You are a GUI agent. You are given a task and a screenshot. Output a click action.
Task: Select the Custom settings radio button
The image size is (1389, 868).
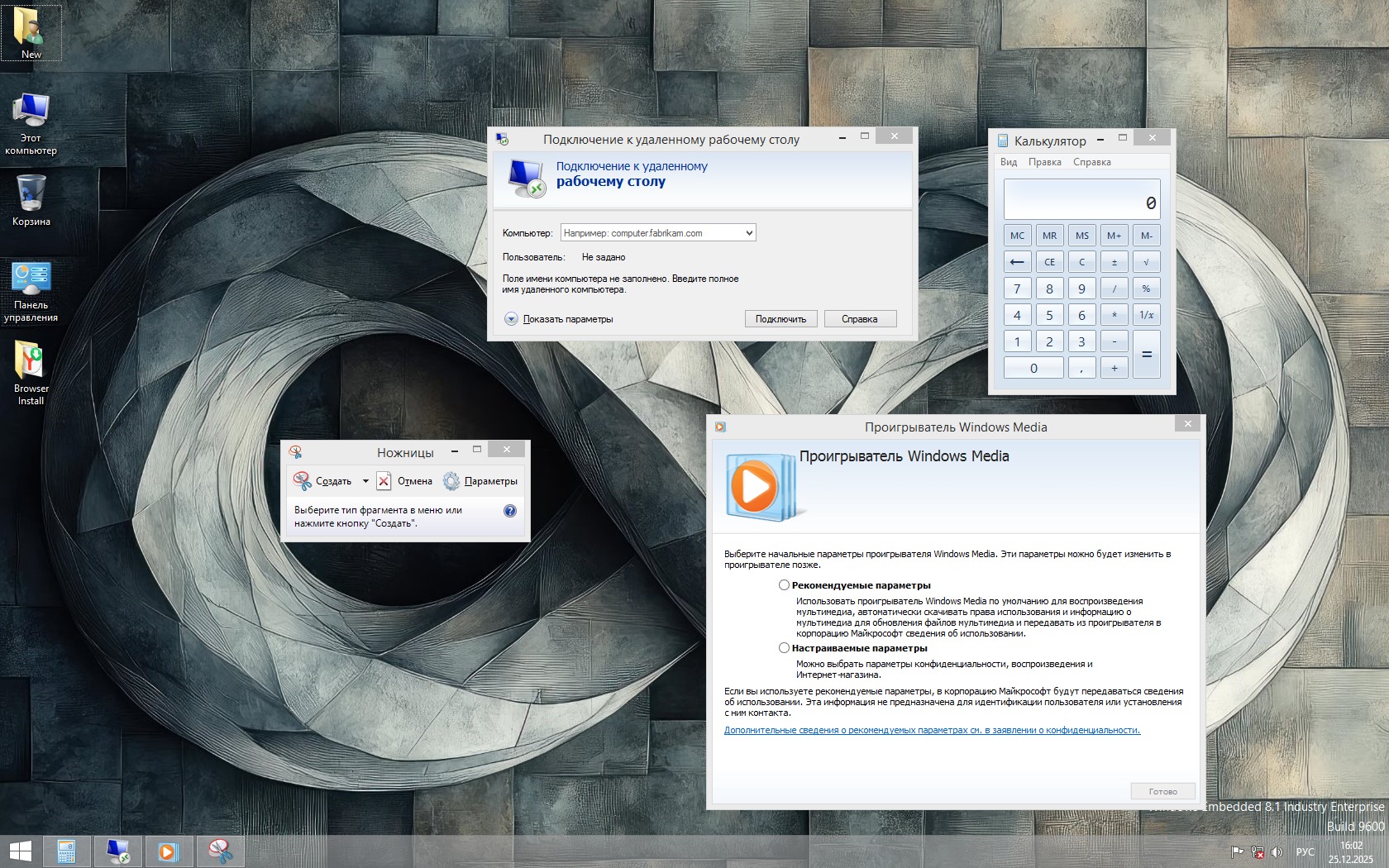click(x=784, y=648)
